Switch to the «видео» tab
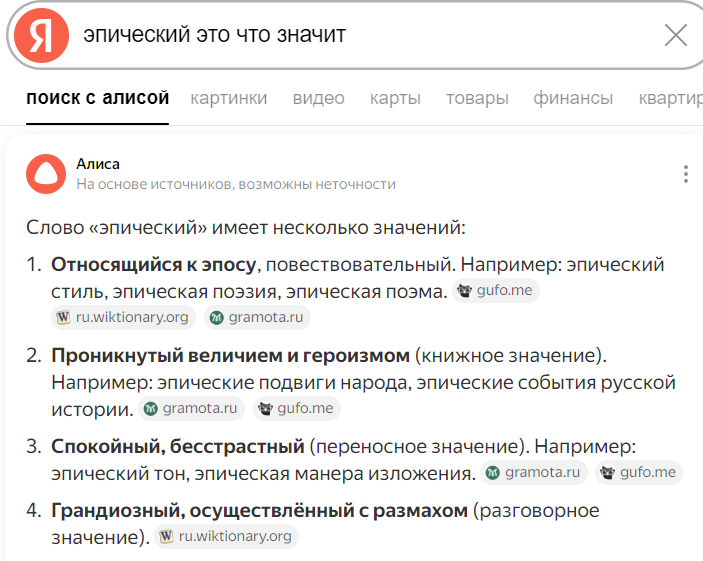Screen dimensions: 703x561 tap(319, 98)
